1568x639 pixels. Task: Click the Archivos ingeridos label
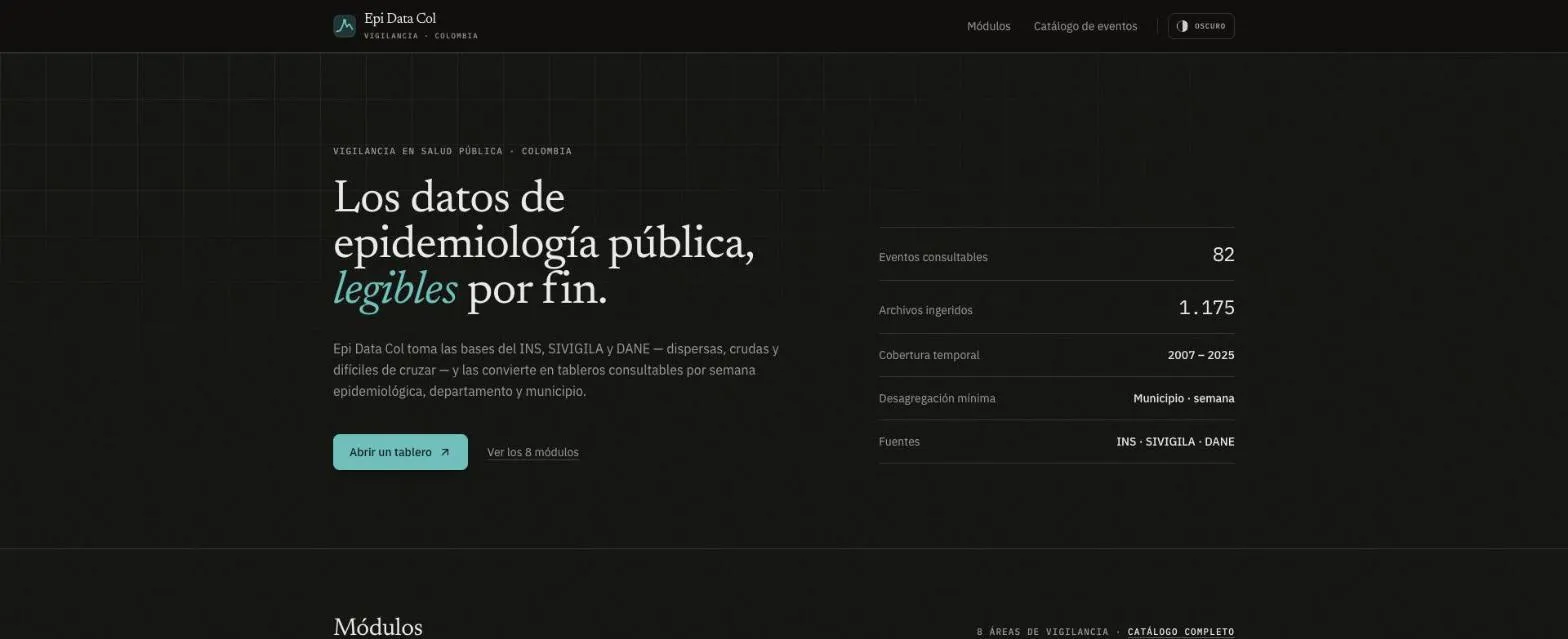point(925,310)
